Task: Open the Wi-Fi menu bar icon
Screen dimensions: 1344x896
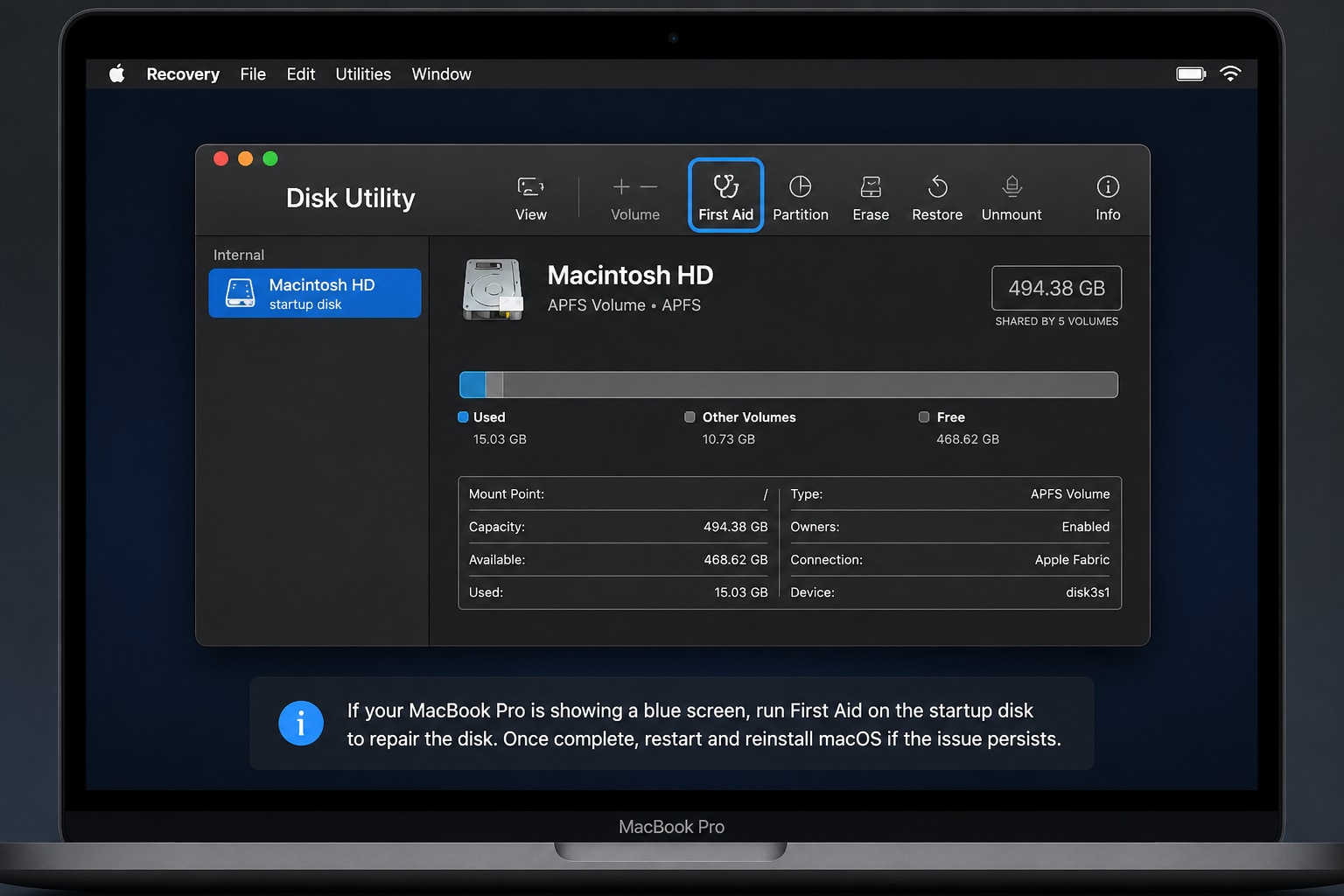Action: (x=1230, y=73)
